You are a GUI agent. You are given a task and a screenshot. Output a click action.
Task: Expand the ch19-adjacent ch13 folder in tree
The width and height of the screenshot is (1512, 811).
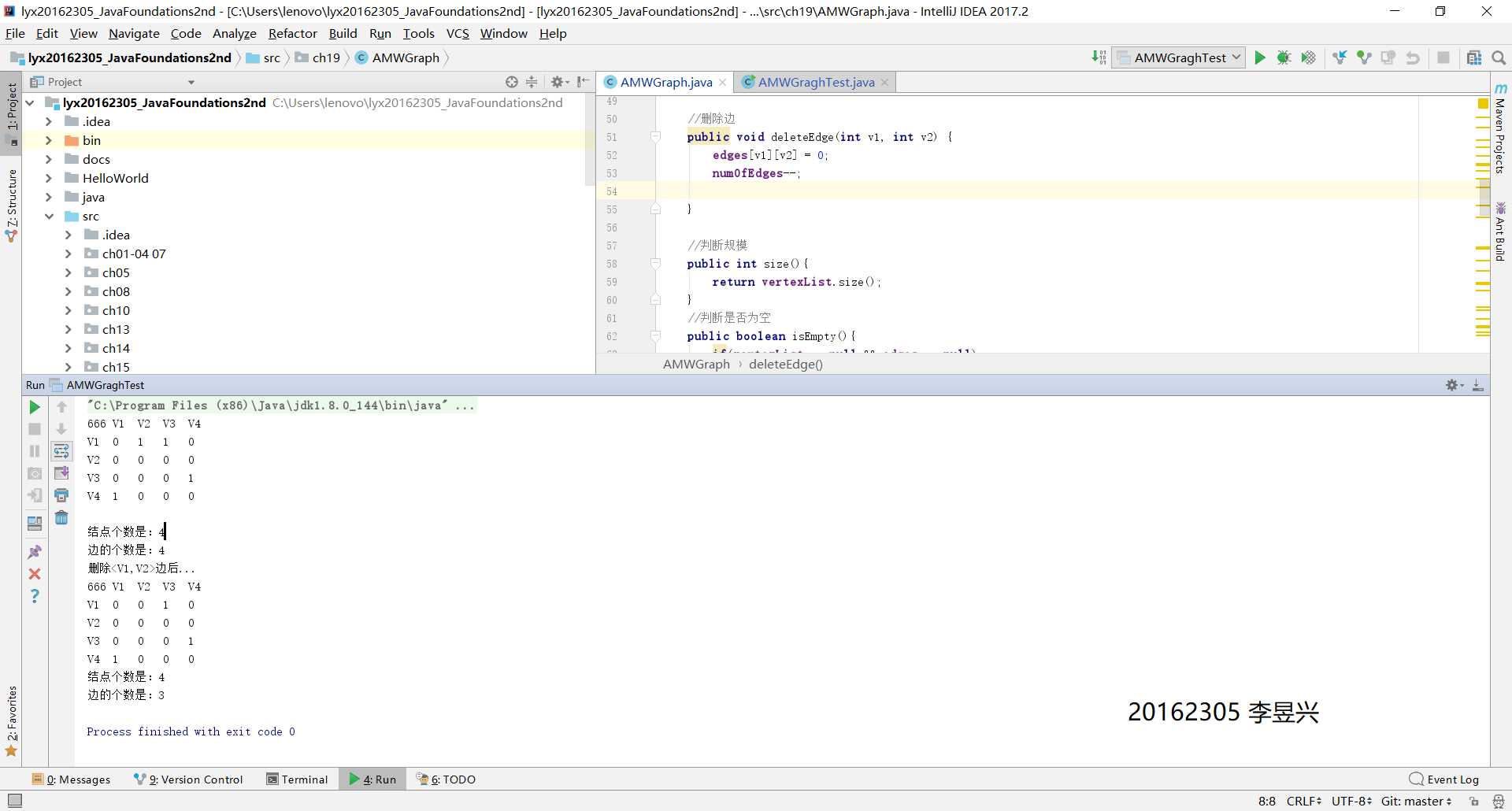pos(69,329)
